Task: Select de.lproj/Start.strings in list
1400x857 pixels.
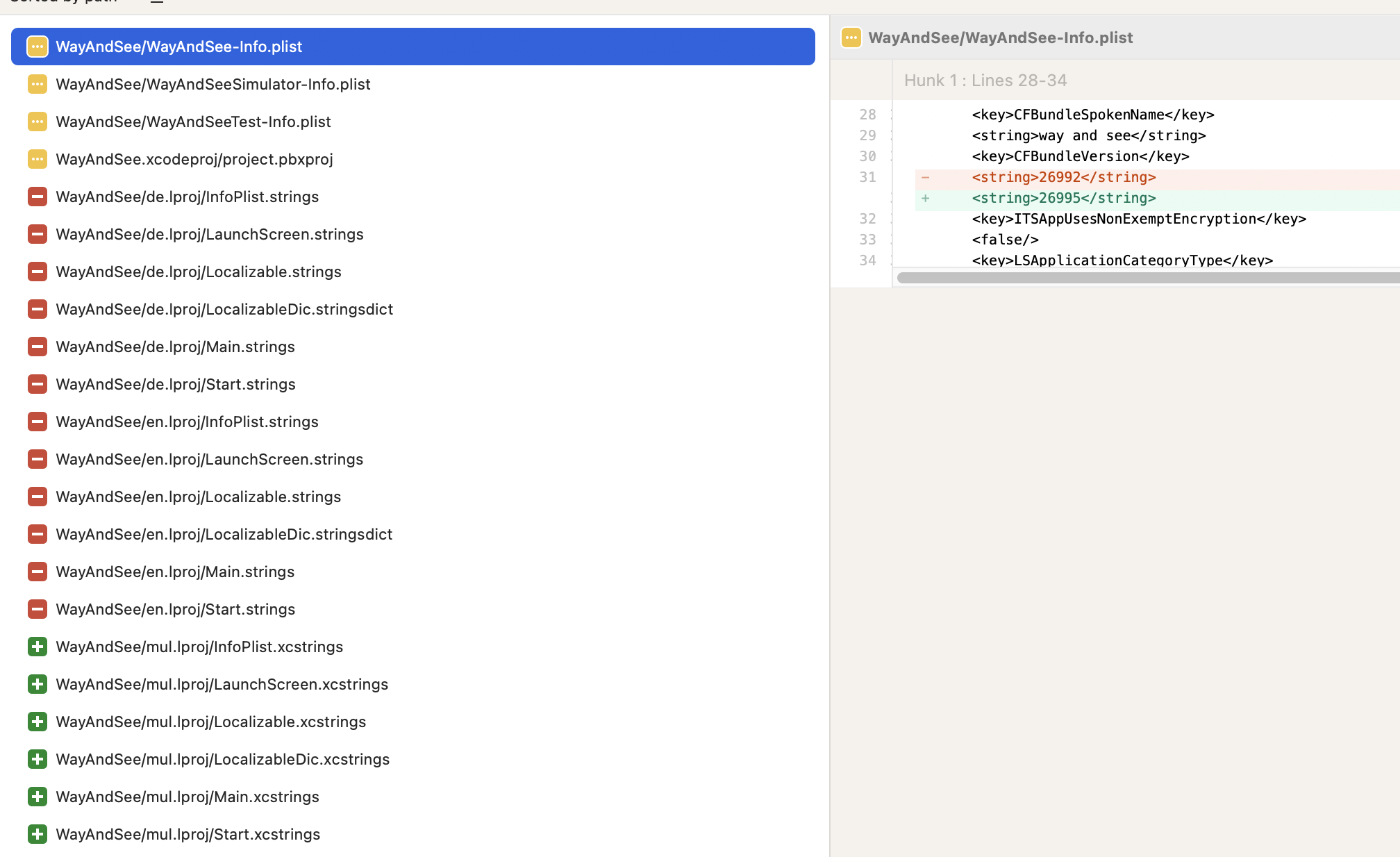Action: click(175, 384)
